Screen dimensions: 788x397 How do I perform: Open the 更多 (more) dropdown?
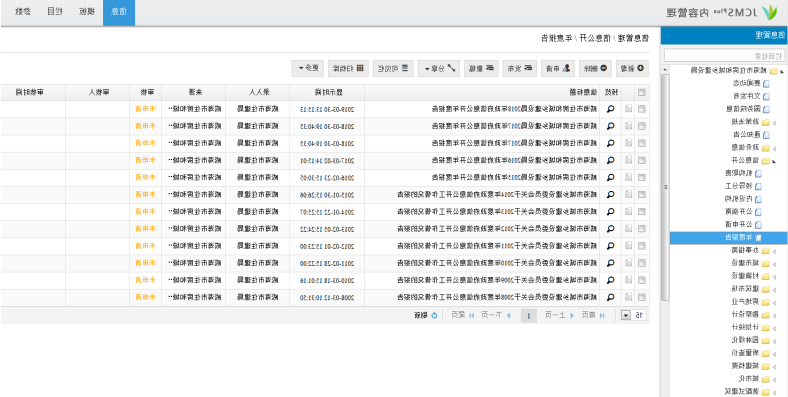[x=308, y=68]
